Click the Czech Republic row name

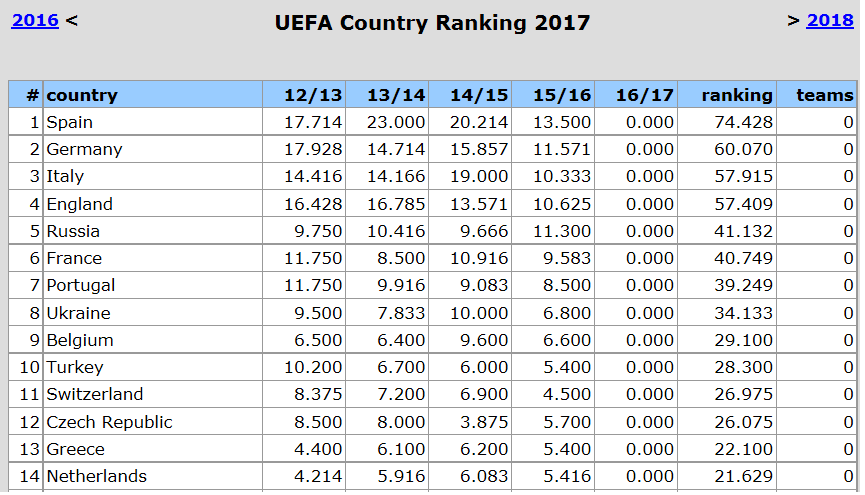(109, 422)
